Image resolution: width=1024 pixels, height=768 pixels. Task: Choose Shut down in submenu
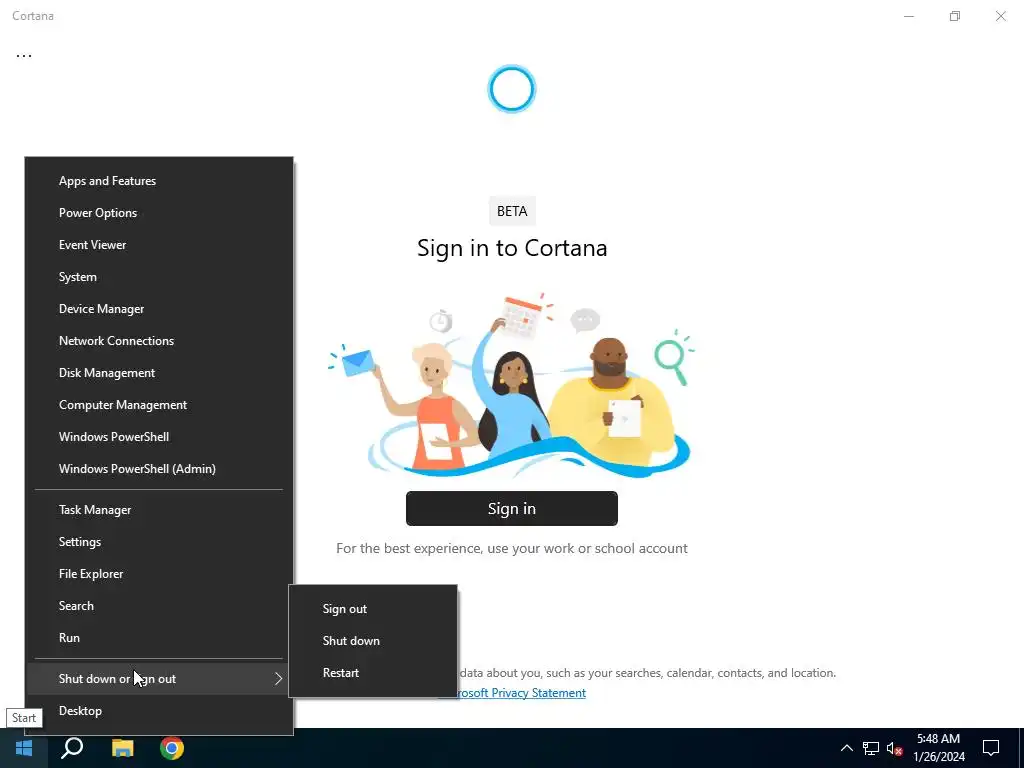point(373,641)
